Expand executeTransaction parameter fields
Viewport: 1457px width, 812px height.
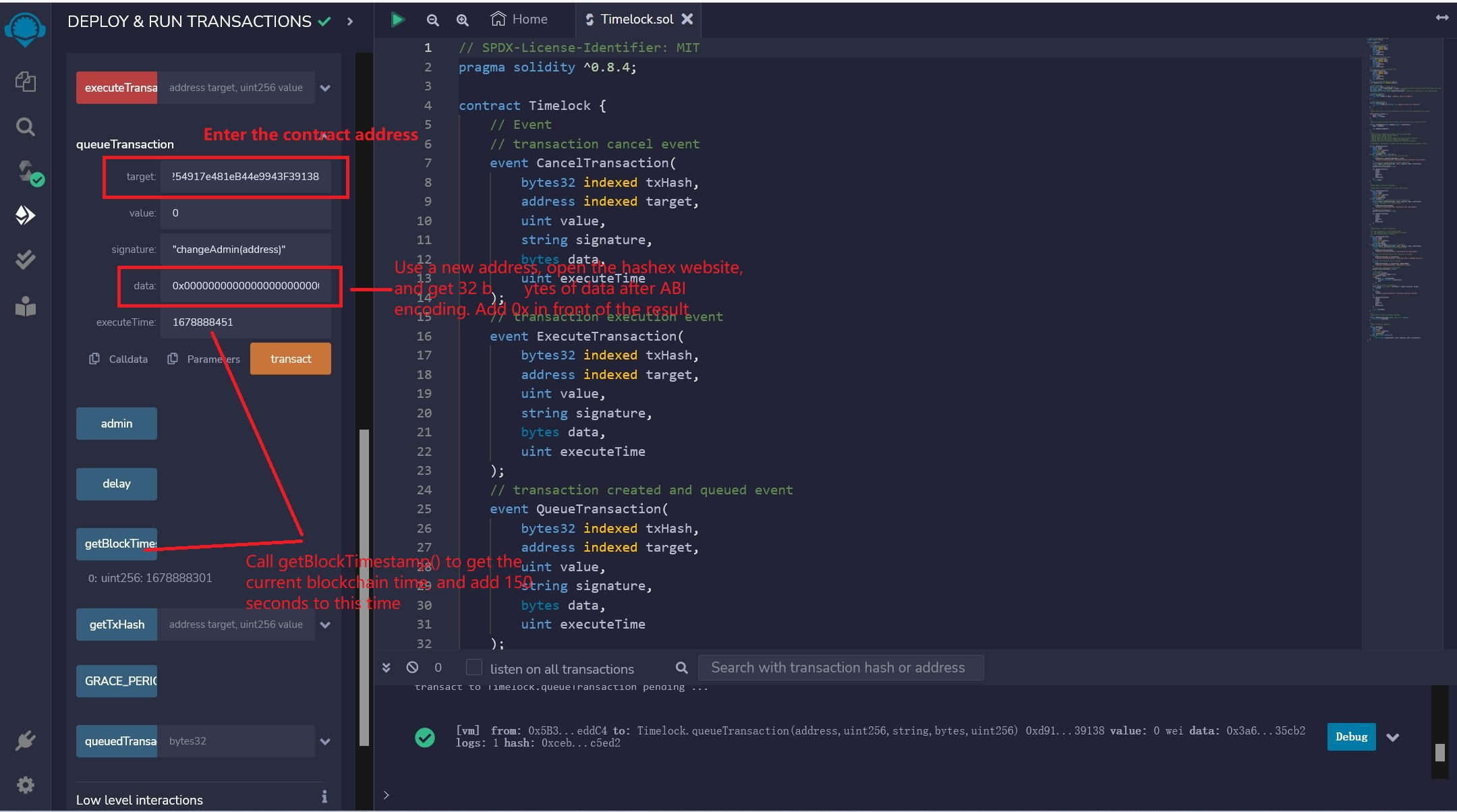point(326,87)
